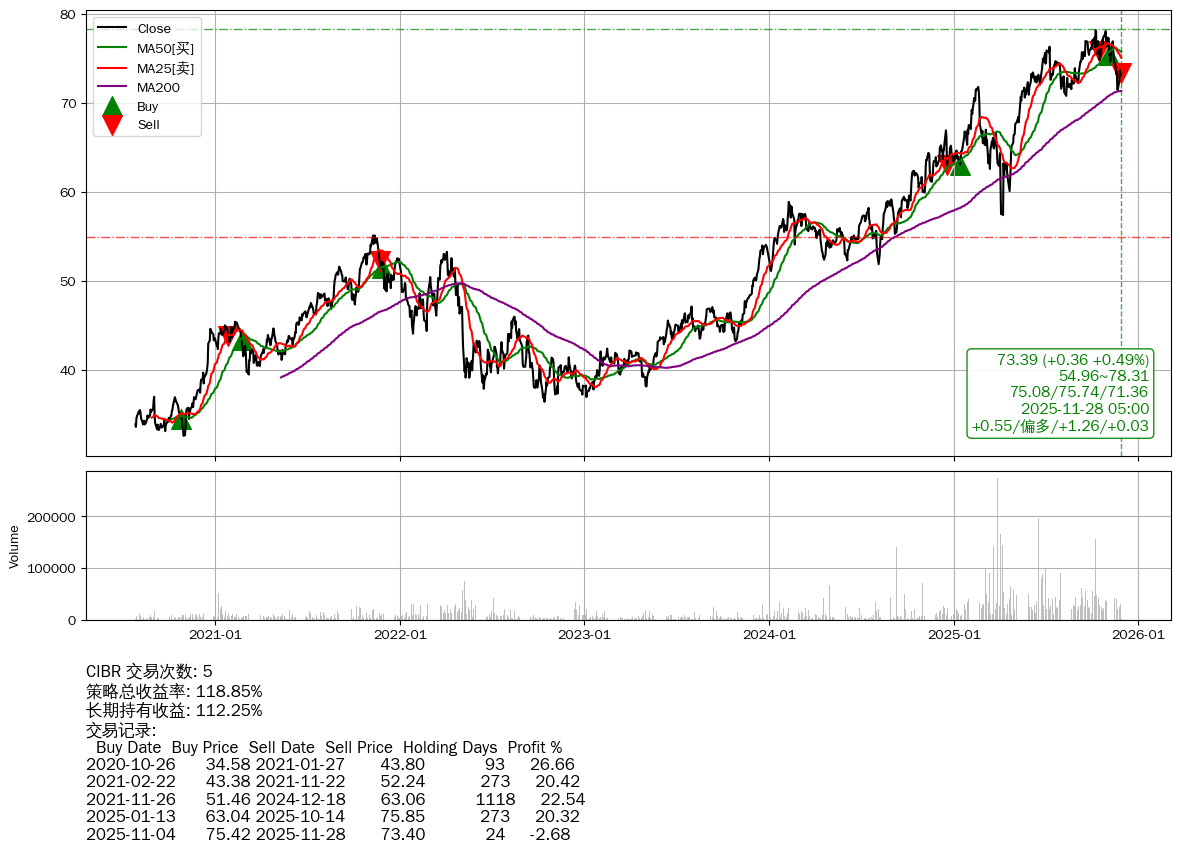Click the red sell marker near early 2021

point(227,335)
